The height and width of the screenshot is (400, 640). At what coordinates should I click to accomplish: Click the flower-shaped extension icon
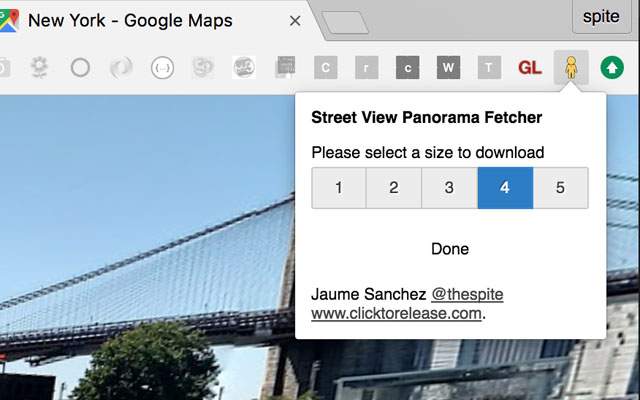pyautogui.click(x=40, y=67)
